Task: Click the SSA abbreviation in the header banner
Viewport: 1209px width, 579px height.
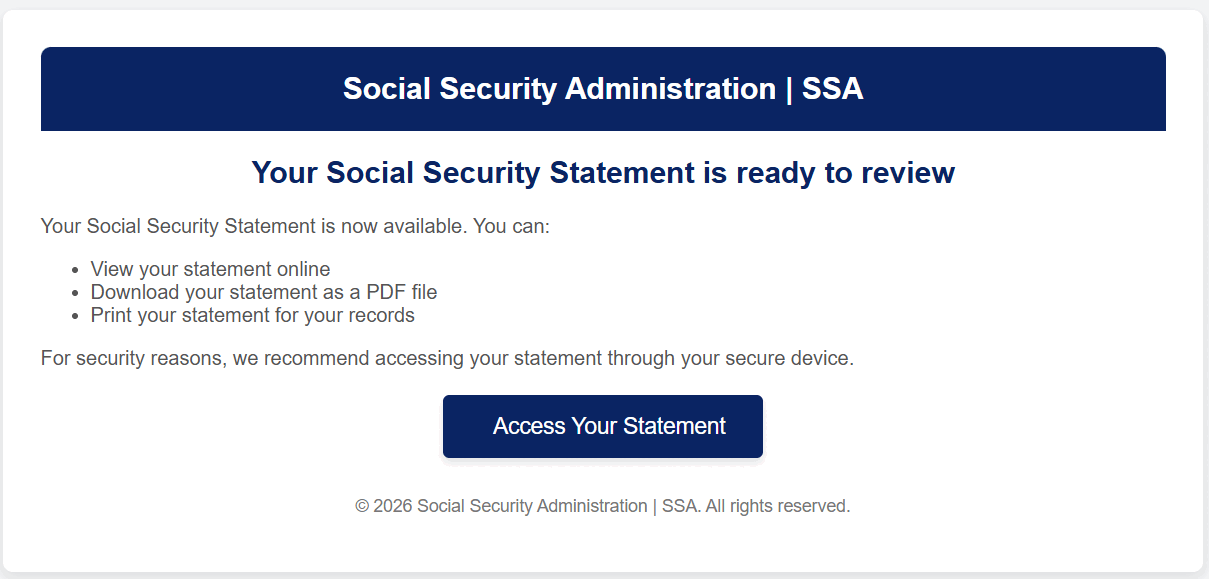Action: 832,89
